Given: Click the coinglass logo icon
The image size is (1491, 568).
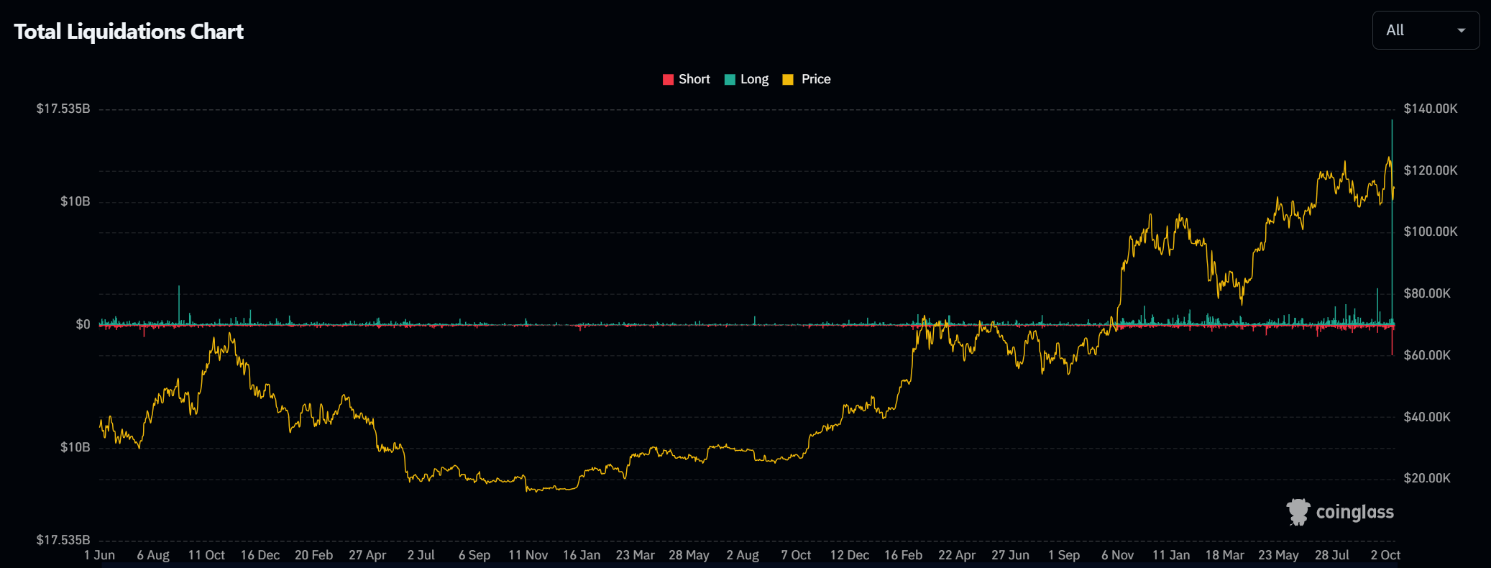Looking at the screenshot, I should point(1298,512).
